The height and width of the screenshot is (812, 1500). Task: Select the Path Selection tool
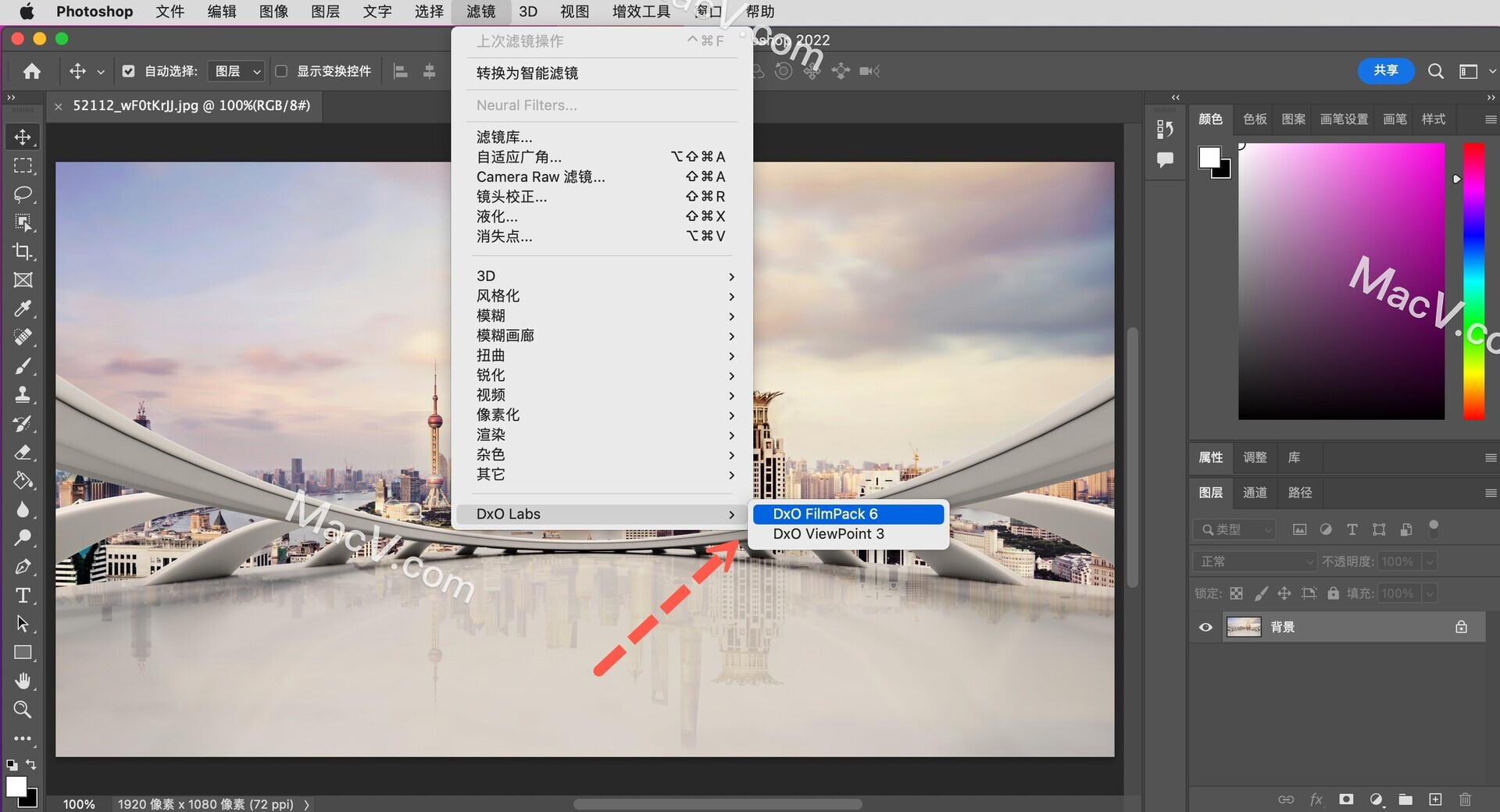pyautogui.click(x=23, y=624)
